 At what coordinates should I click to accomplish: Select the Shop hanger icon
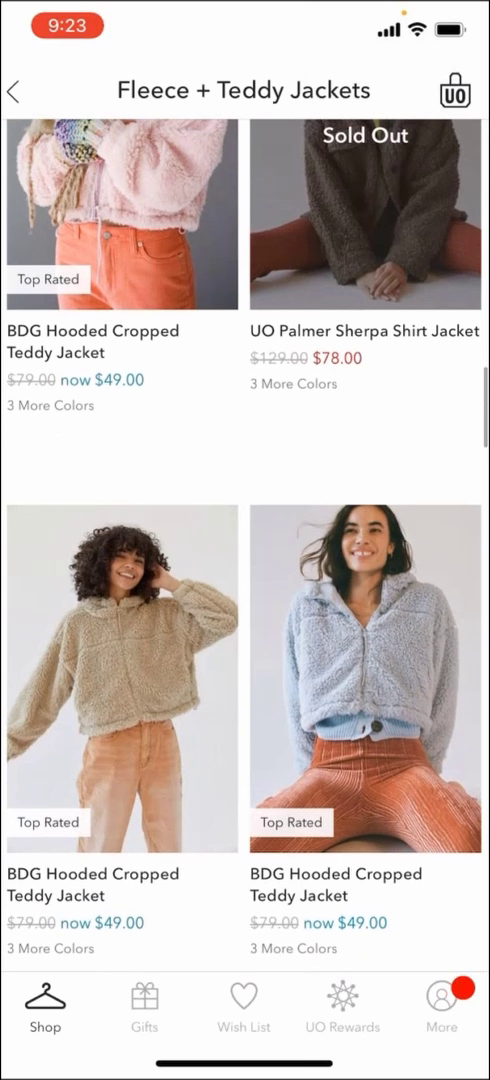point(45,996)
